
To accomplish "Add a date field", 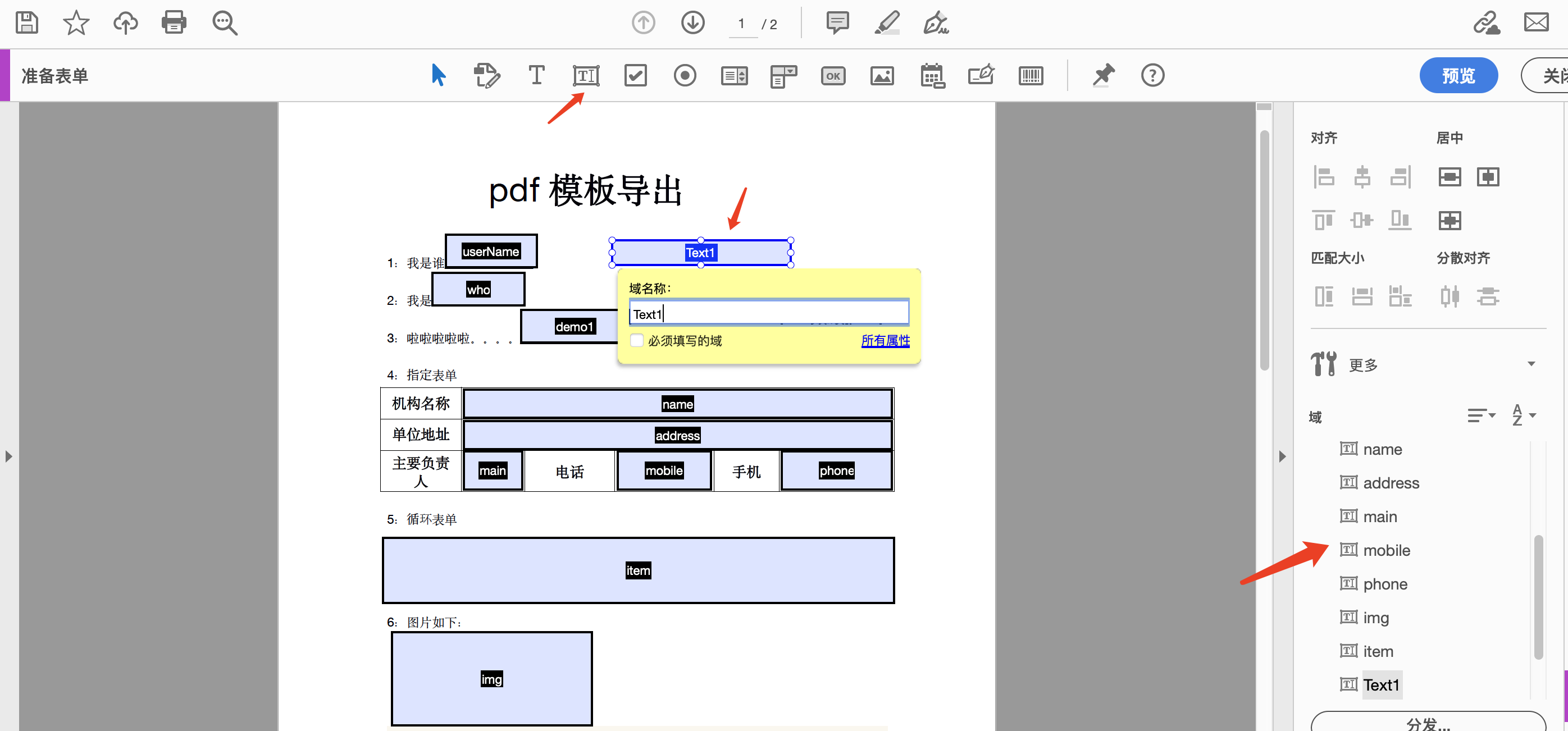I will coord(932,75).
